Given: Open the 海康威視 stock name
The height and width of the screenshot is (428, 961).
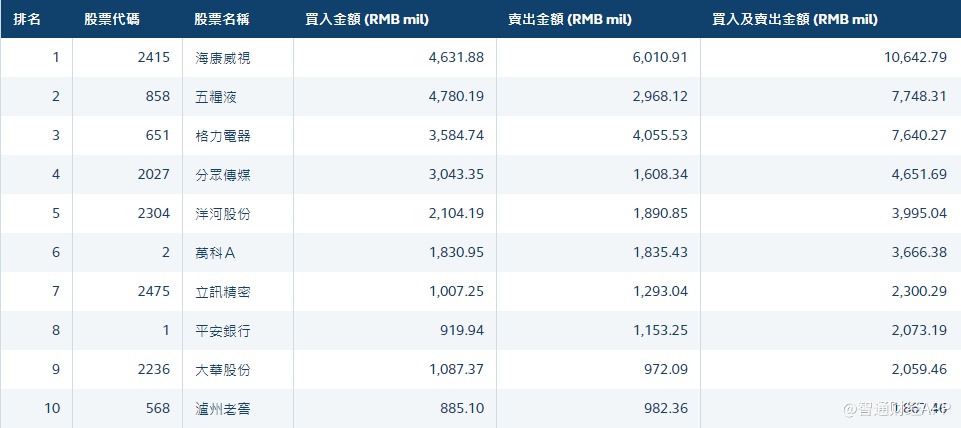Looking at the screenshot, I should [x=223, y=58].
